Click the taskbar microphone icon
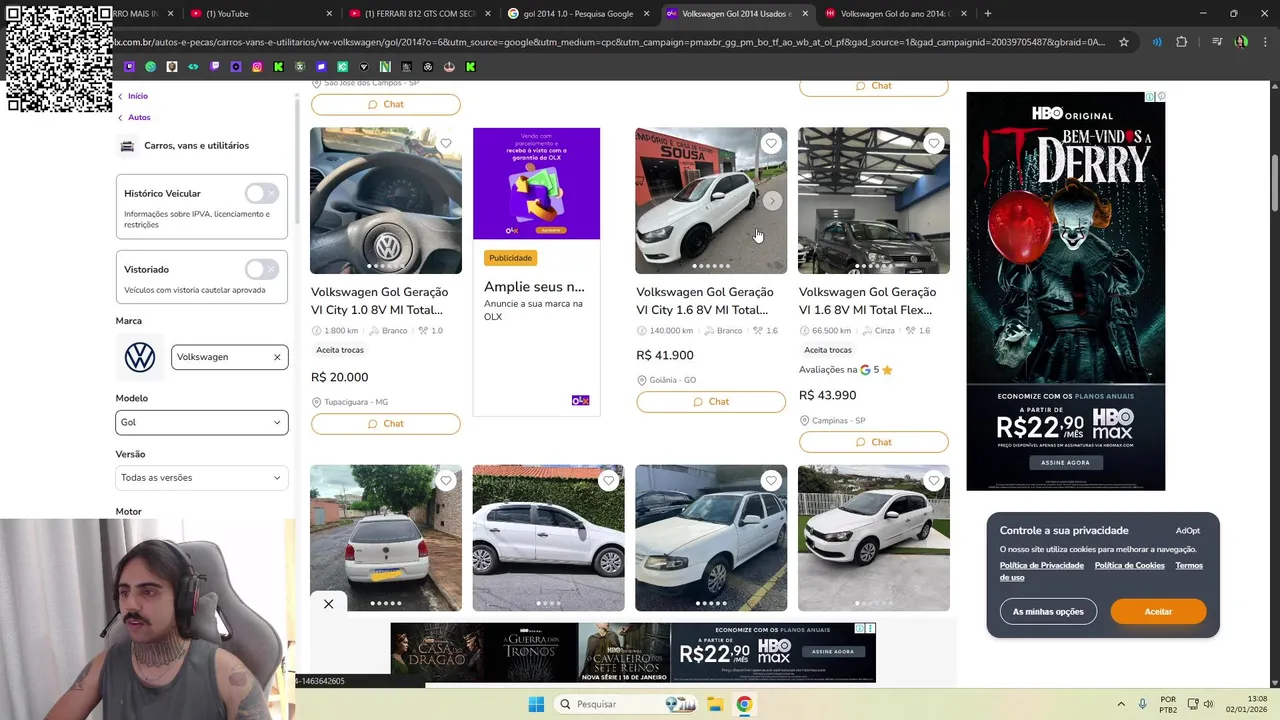 [x=1142, y=704]
